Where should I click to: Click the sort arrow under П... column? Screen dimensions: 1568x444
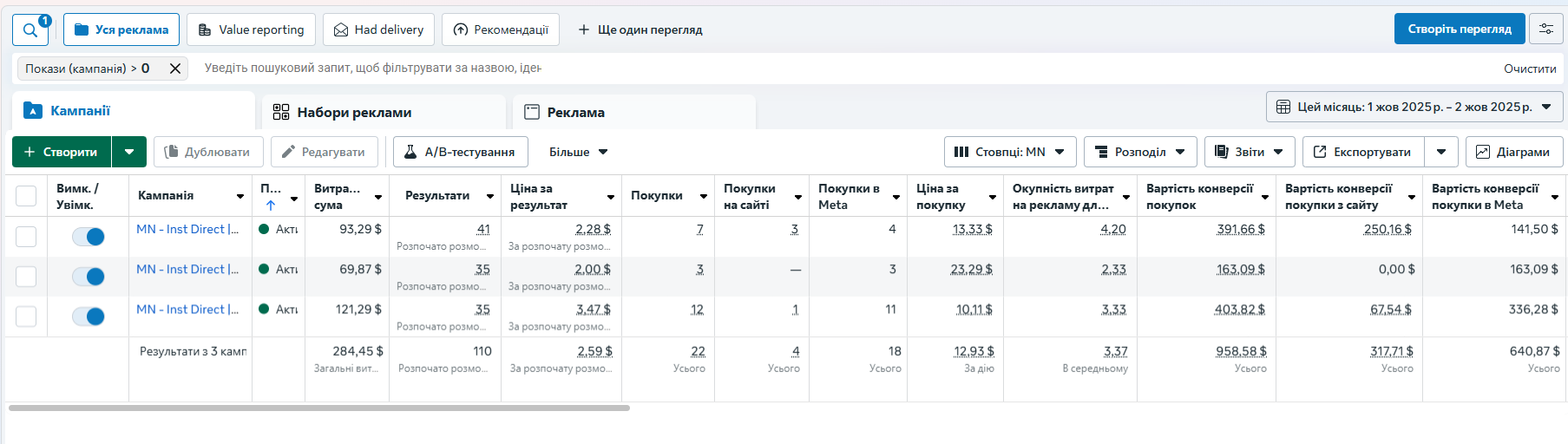(x=271, y=206)
